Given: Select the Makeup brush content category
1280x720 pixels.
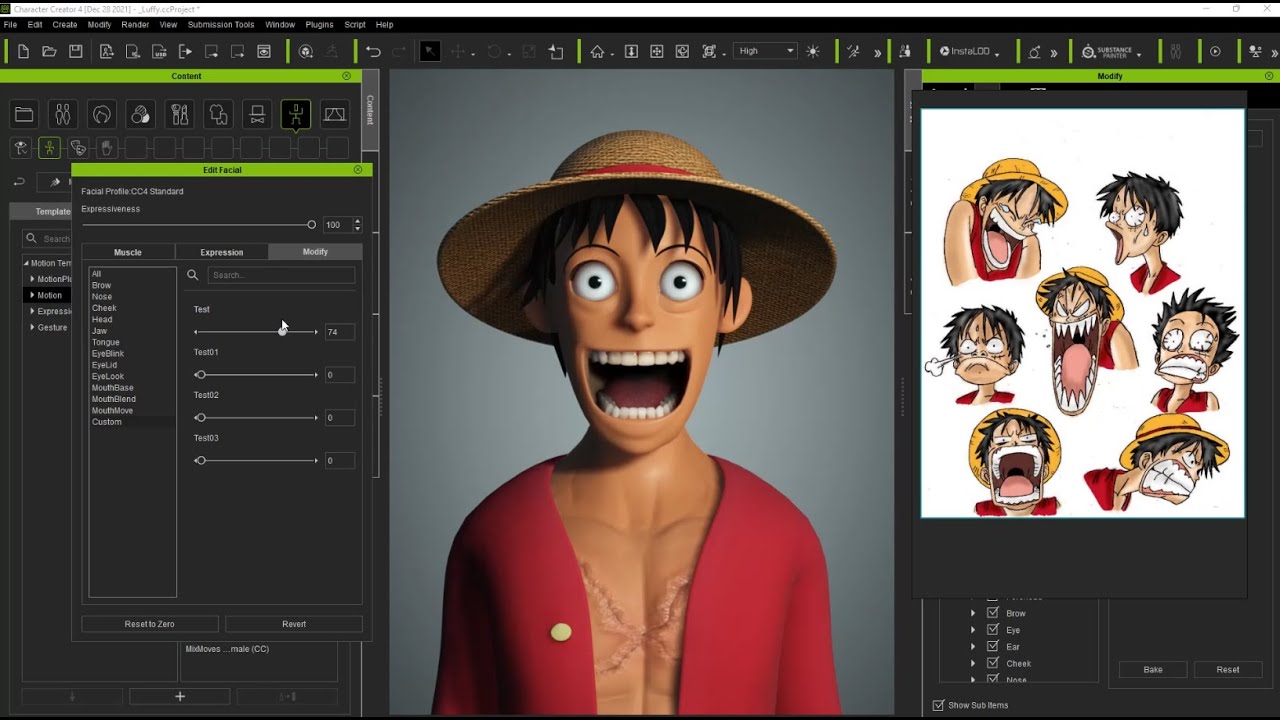Looking at the screenshot, I should click(179, 115).
